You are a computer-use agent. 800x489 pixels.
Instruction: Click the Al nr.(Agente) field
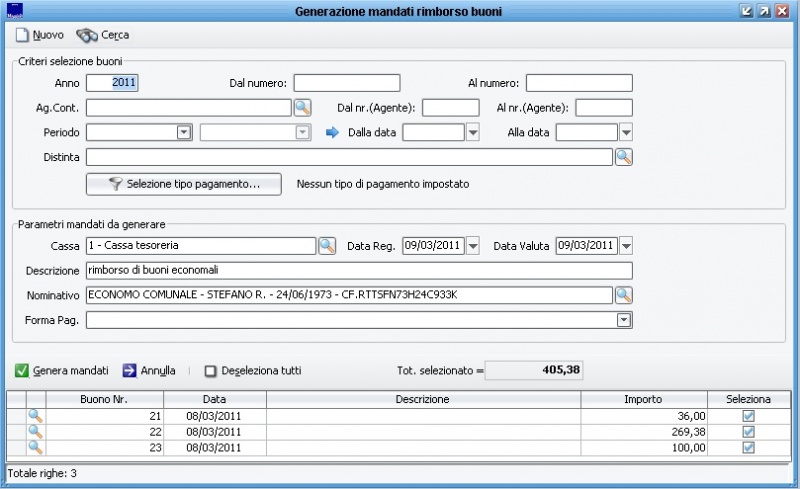pos(604,108)
